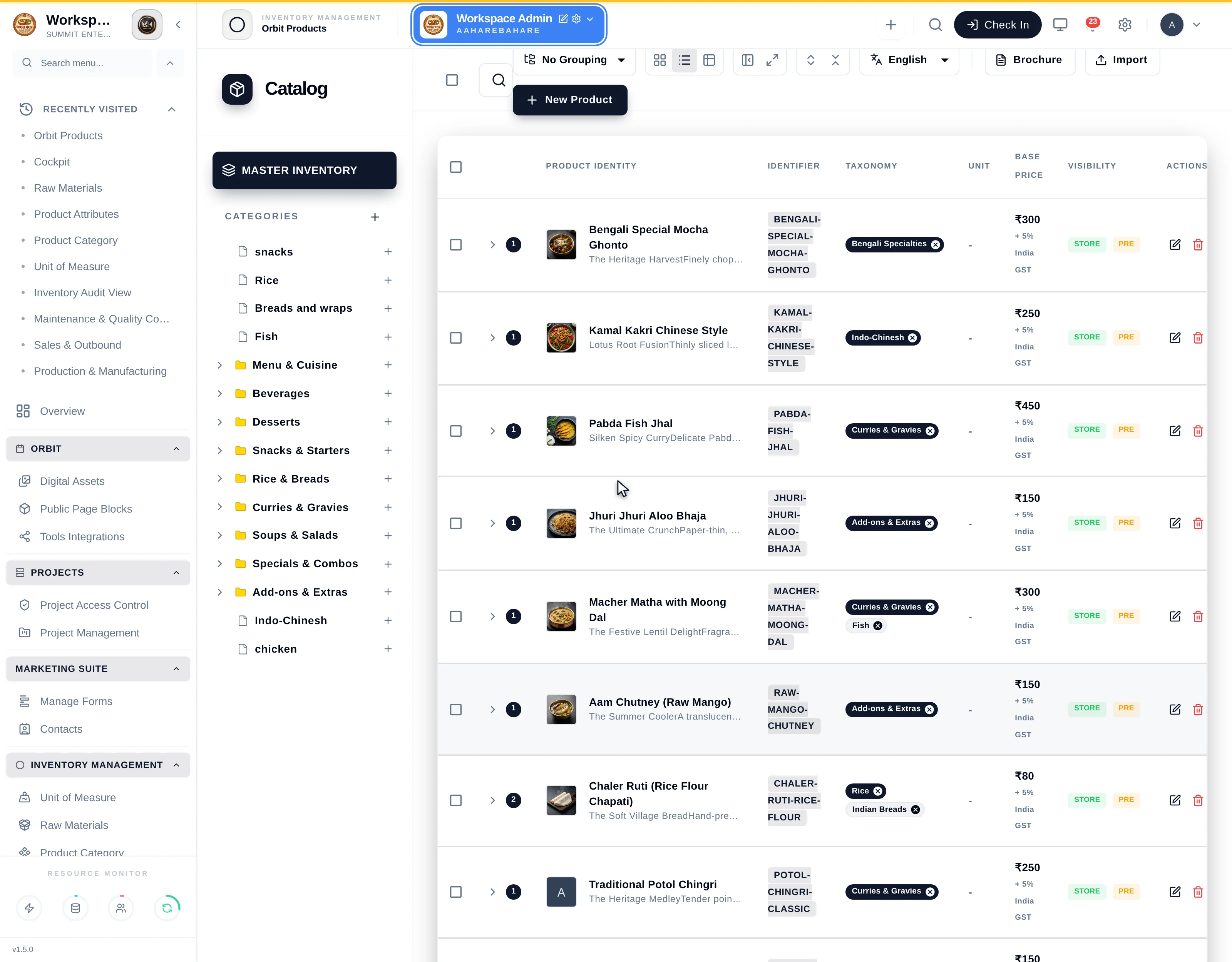Viewport: 1232px width, 962px height.
Task: Click the monitor display icon
Action: [1060, 25]
